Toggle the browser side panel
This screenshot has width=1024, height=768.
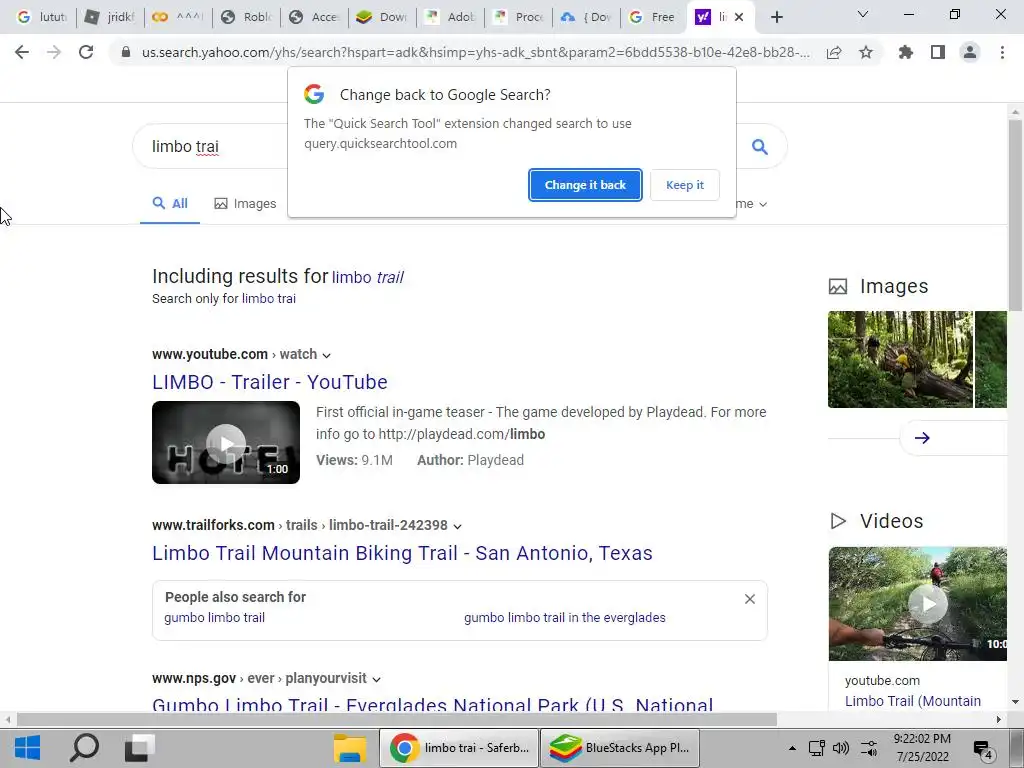(938, 52)
